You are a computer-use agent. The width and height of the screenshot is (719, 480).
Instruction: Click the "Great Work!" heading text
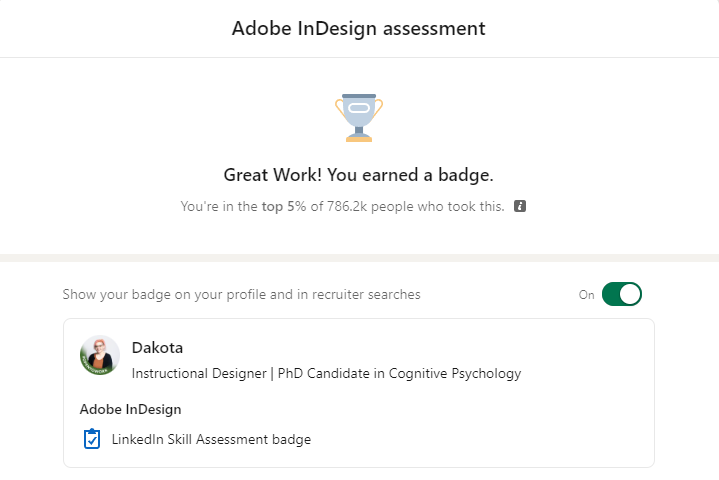click(x=268, y=176)
